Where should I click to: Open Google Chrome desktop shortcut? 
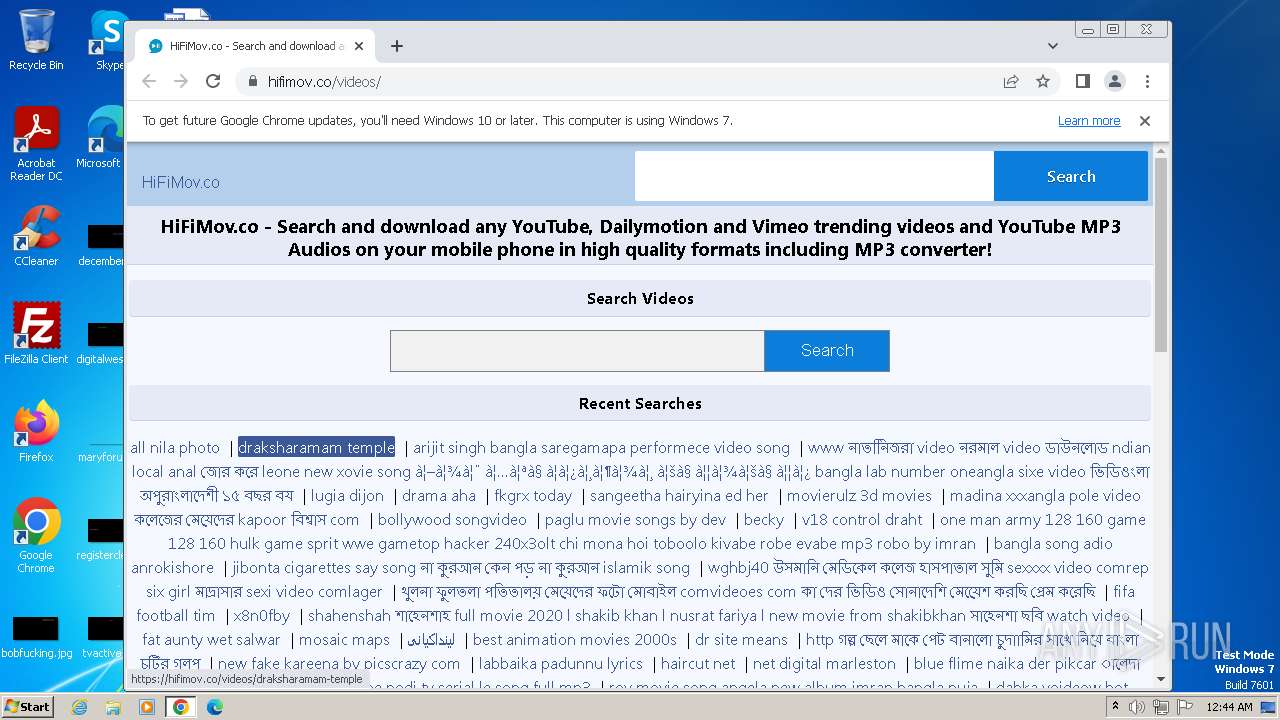[36, 536]
